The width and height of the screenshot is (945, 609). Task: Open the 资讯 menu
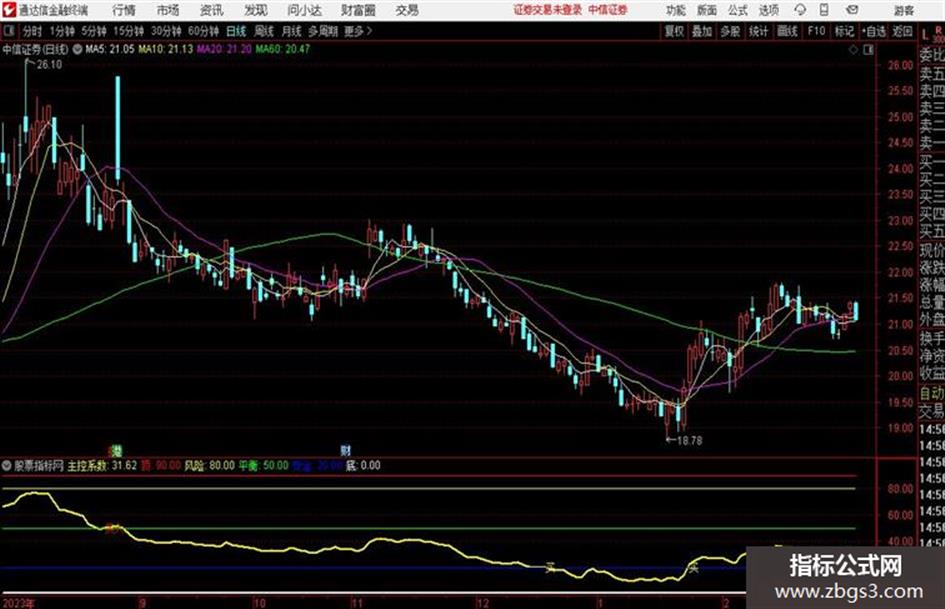(212, 10)
